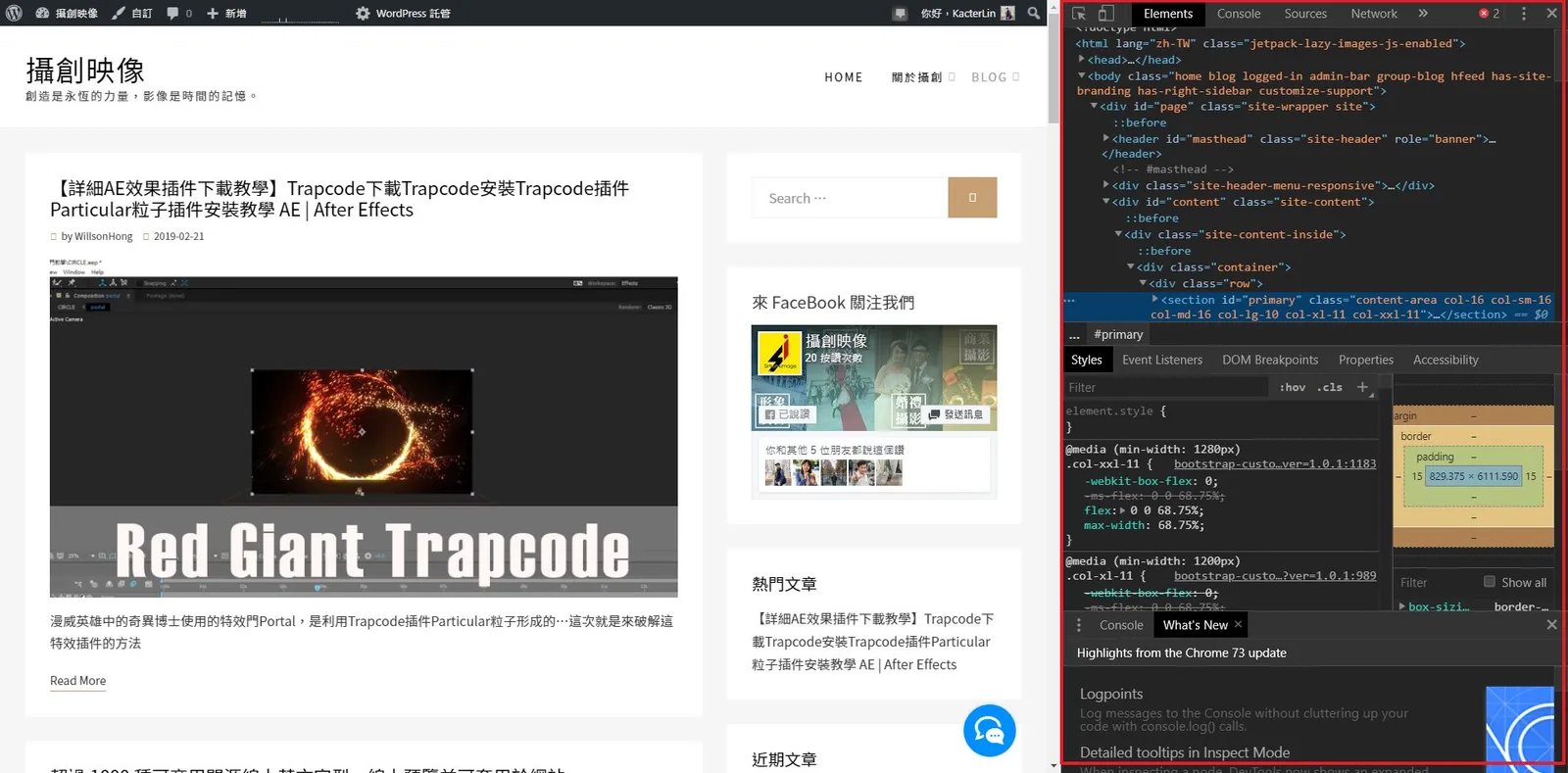Open the bootstrap-custo…ver=1.0.1:1183 source link

pos(1275,464)
